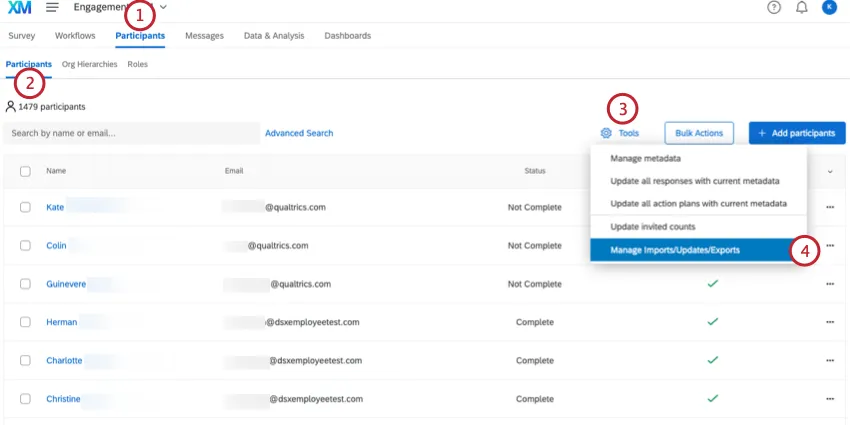Click the Tools gear icon
Screen dimensions: 850x425
(605, 133)
